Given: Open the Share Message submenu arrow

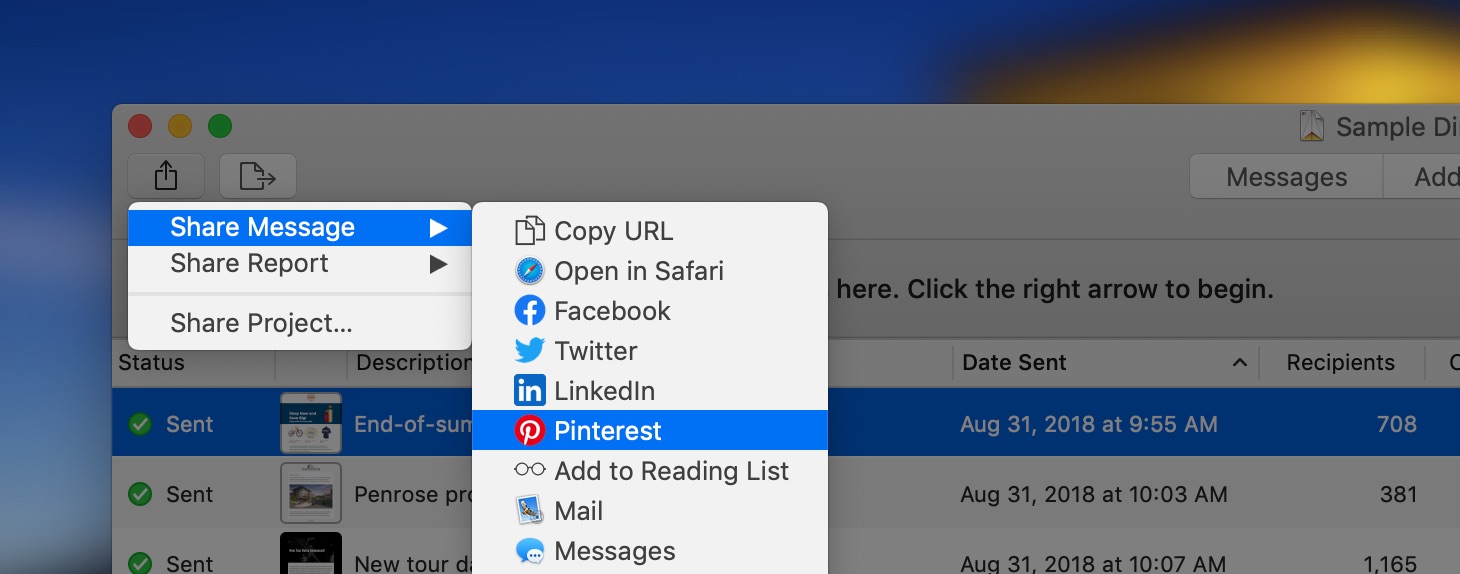Looking at the screenshot, I should [438, 228].
